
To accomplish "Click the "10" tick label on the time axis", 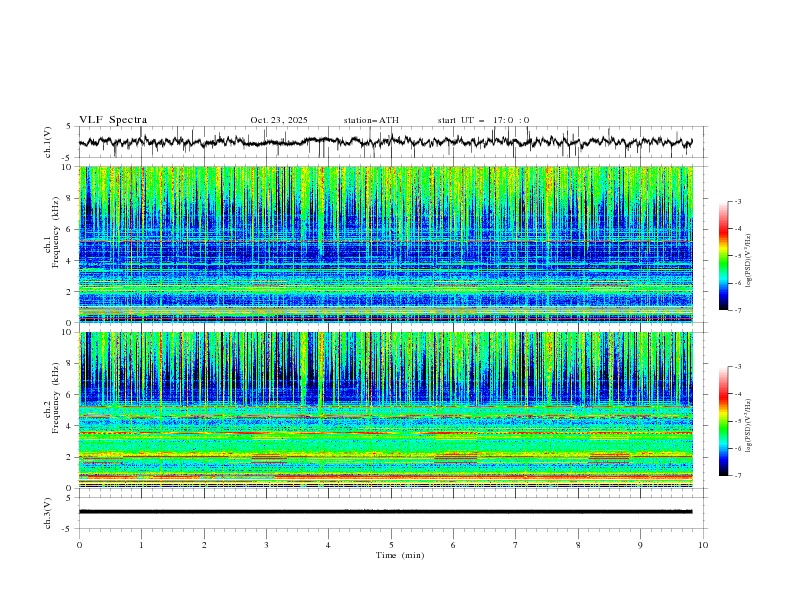I will point(703,545).
